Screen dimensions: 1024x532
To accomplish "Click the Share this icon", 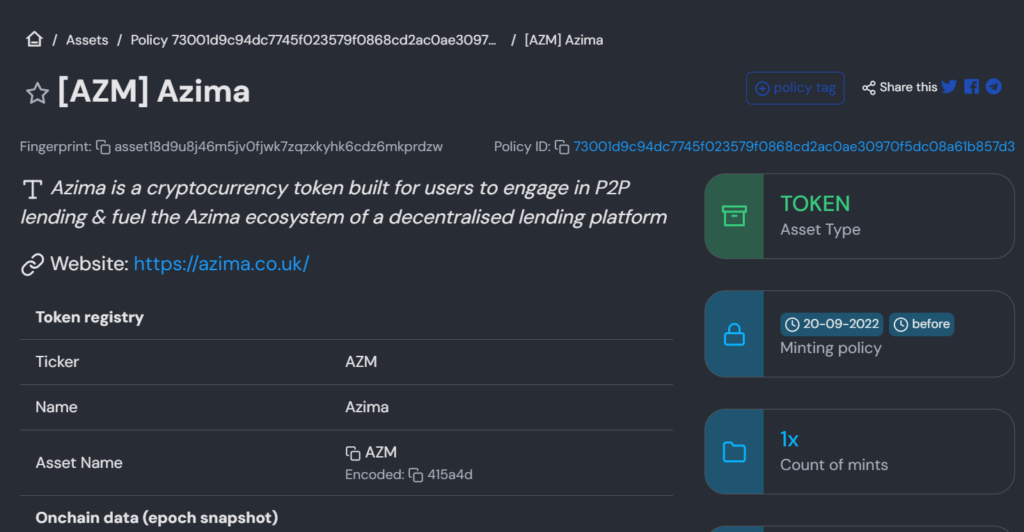I will [x=869, y=88].
